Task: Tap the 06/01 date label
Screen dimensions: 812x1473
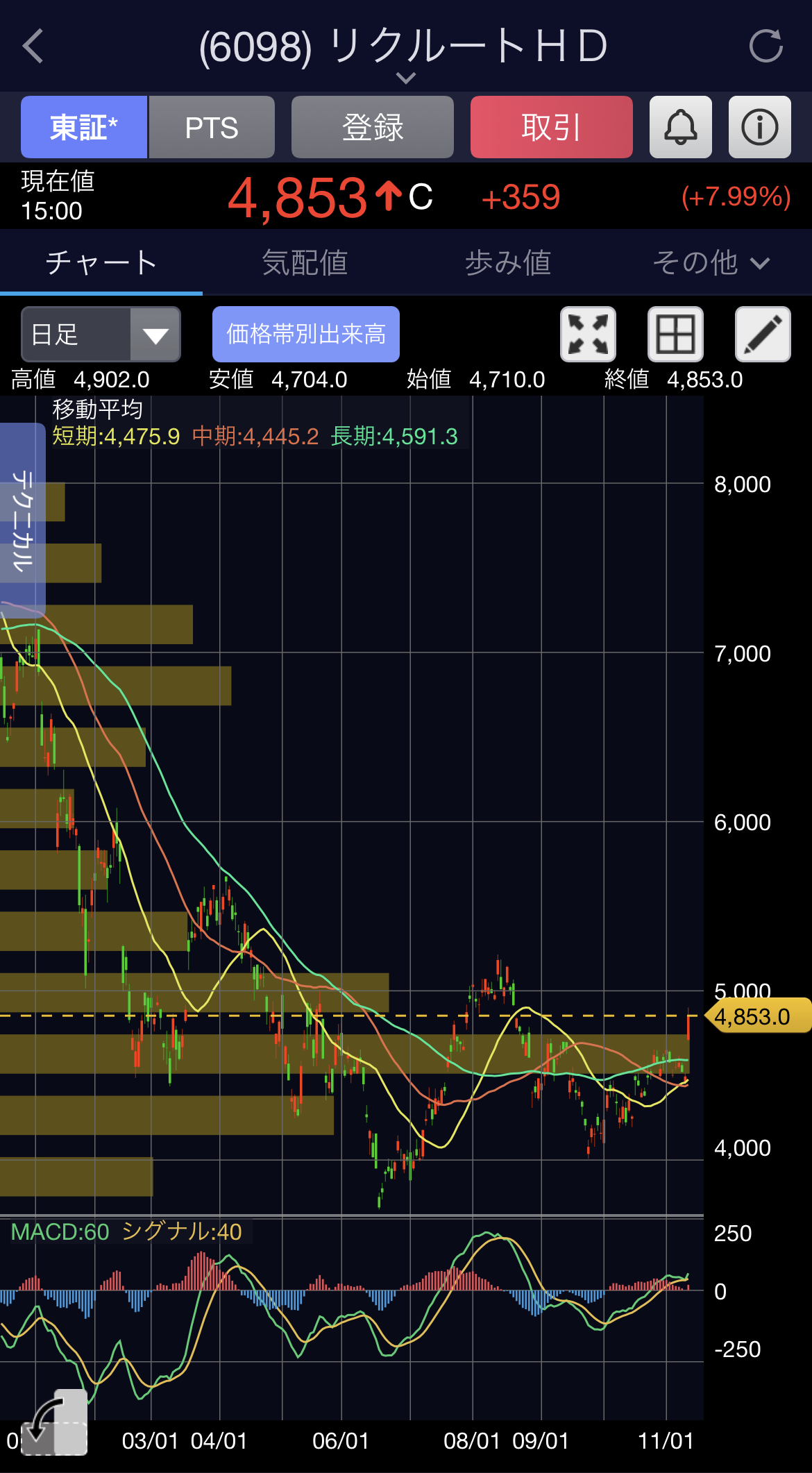Action: click(341, 1441)
